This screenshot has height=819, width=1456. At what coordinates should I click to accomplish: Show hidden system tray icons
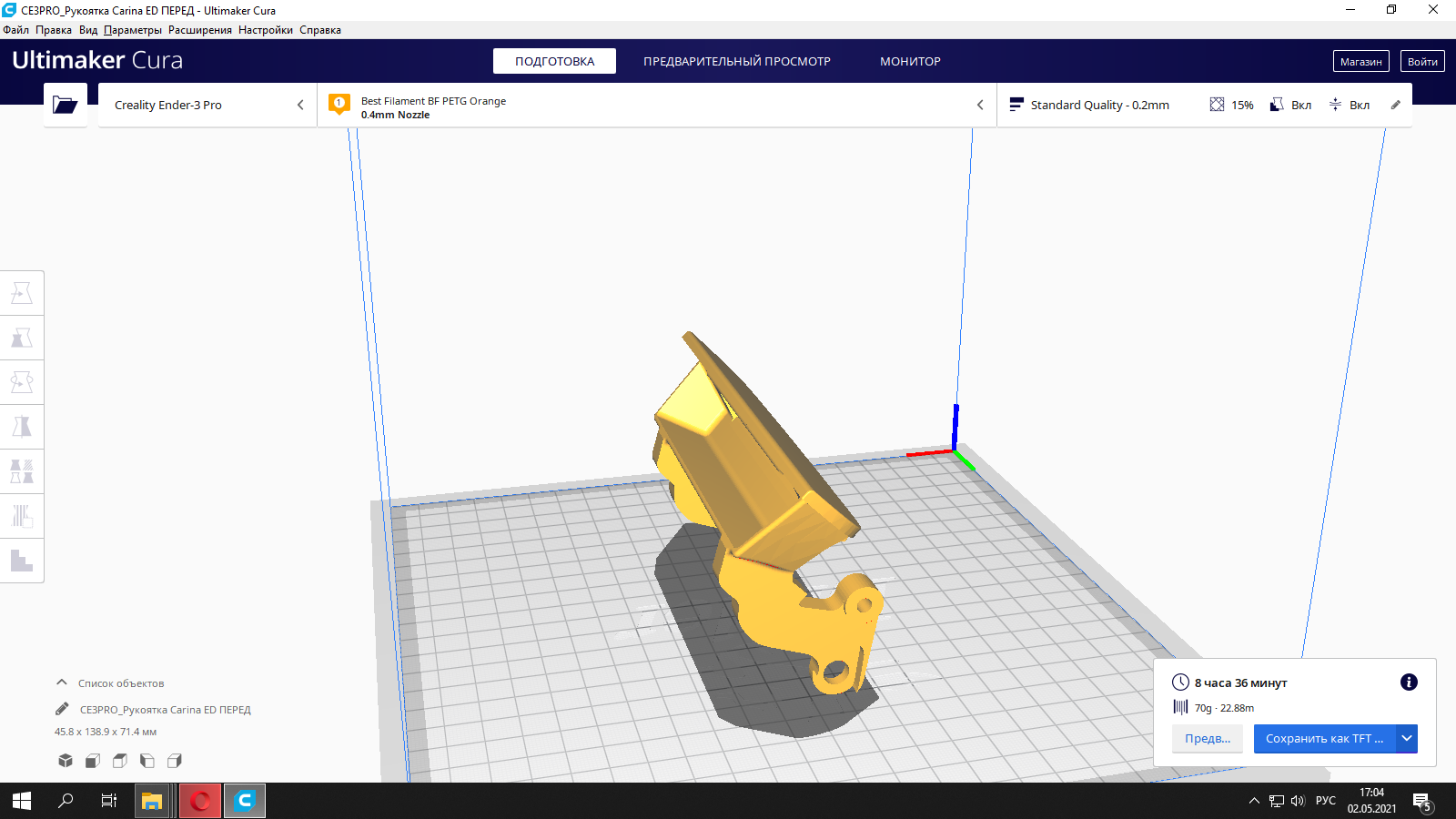click(1254, 801)
